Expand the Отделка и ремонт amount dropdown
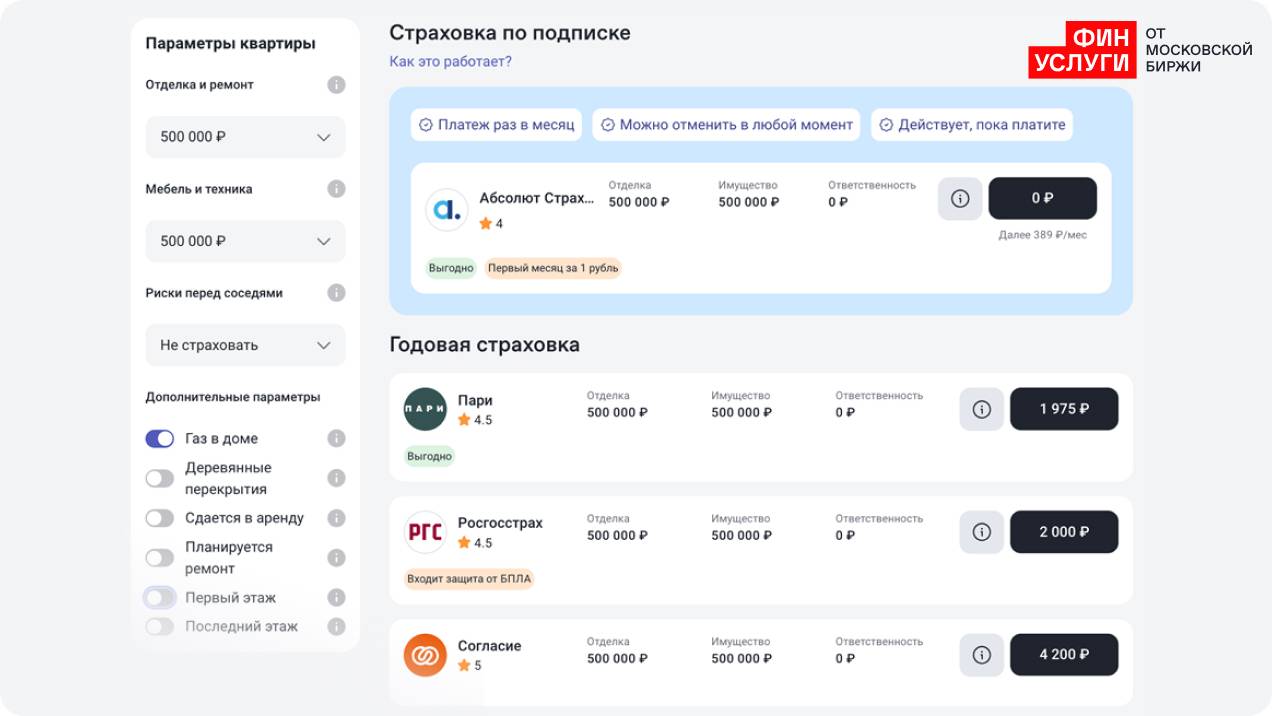1272x716 pixels. click(245, 137)
